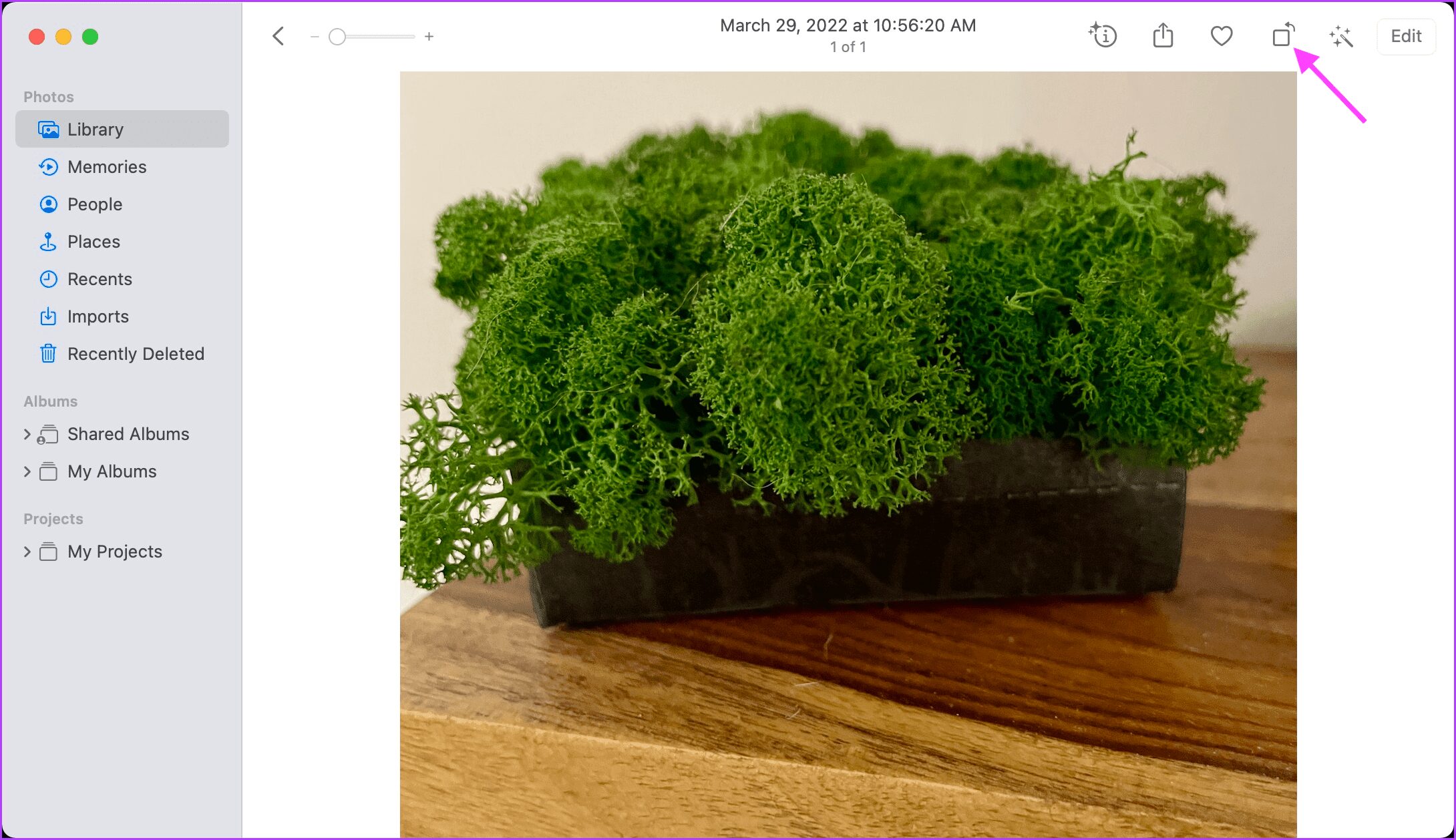Click zoom increase plus button

point(429,36)
